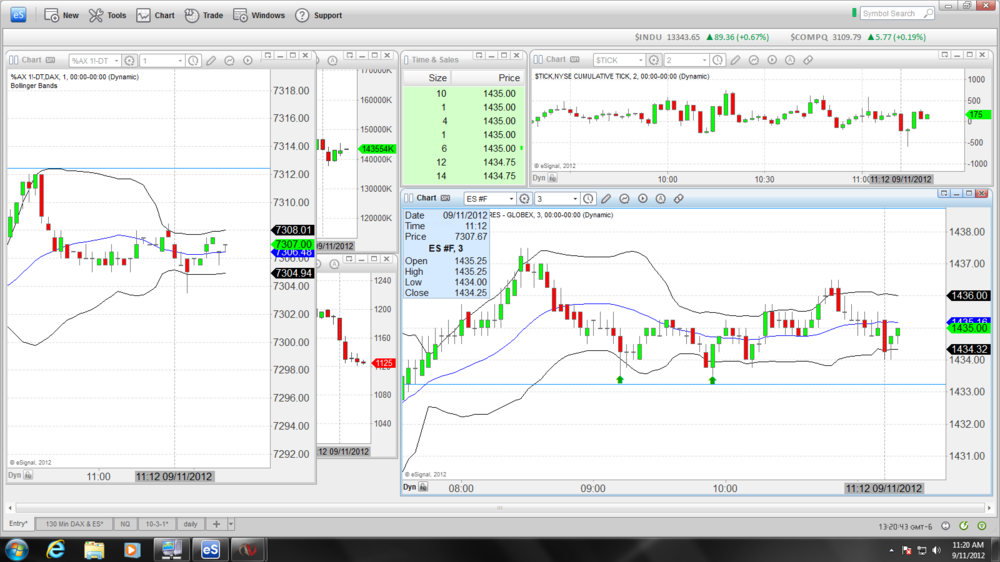Open the Support menu
This screenshot has width=1000, height=562.
point(318,15)
